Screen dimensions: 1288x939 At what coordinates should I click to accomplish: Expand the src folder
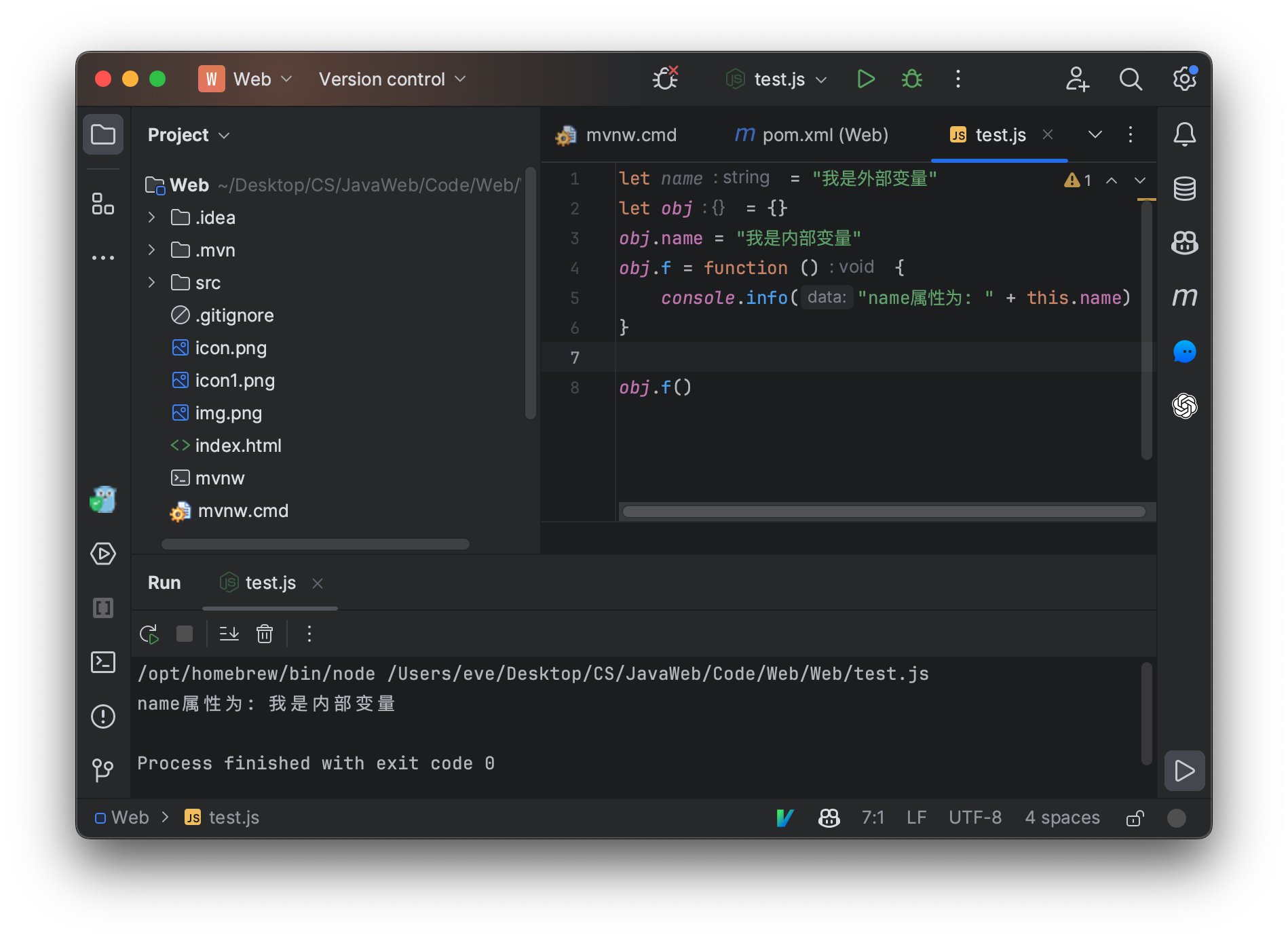coord(152,282)
